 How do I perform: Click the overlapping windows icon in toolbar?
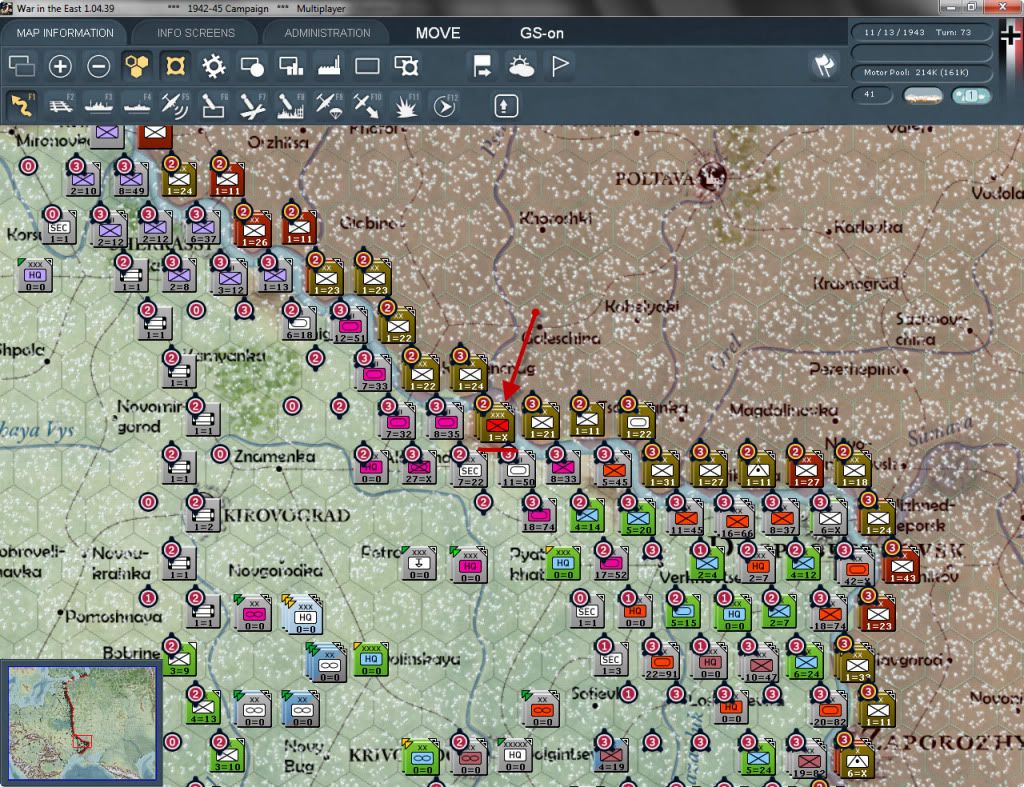click(x=22, y=66)
